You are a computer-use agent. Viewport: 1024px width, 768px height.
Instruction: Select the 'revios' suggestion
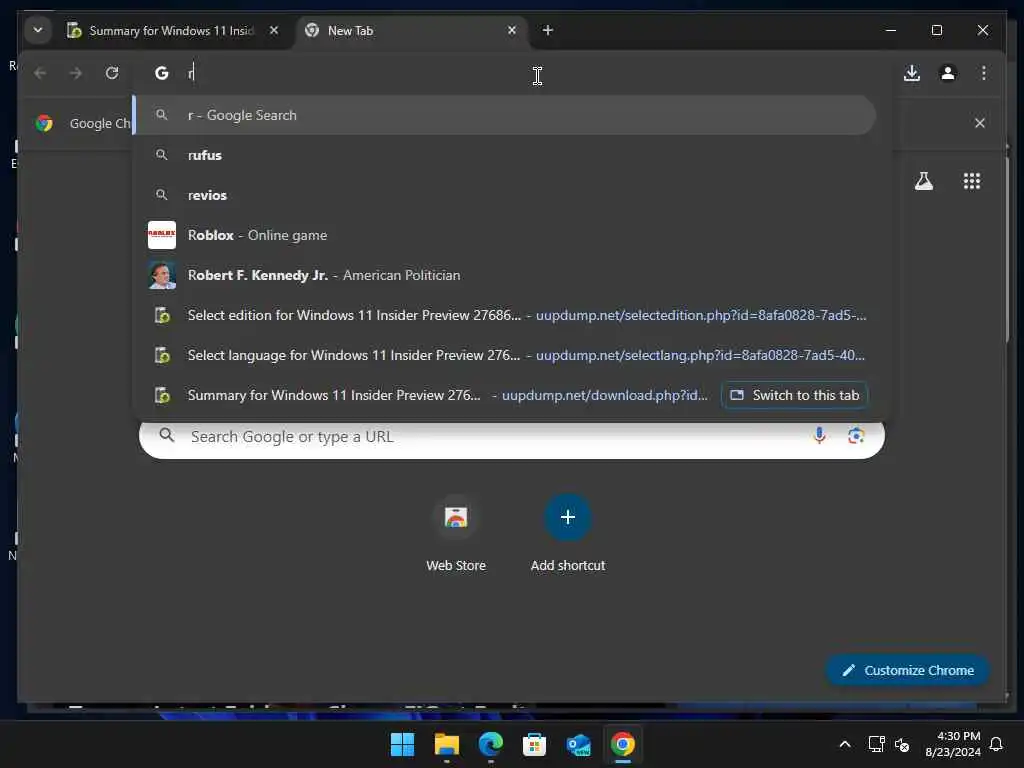(504, 195)
